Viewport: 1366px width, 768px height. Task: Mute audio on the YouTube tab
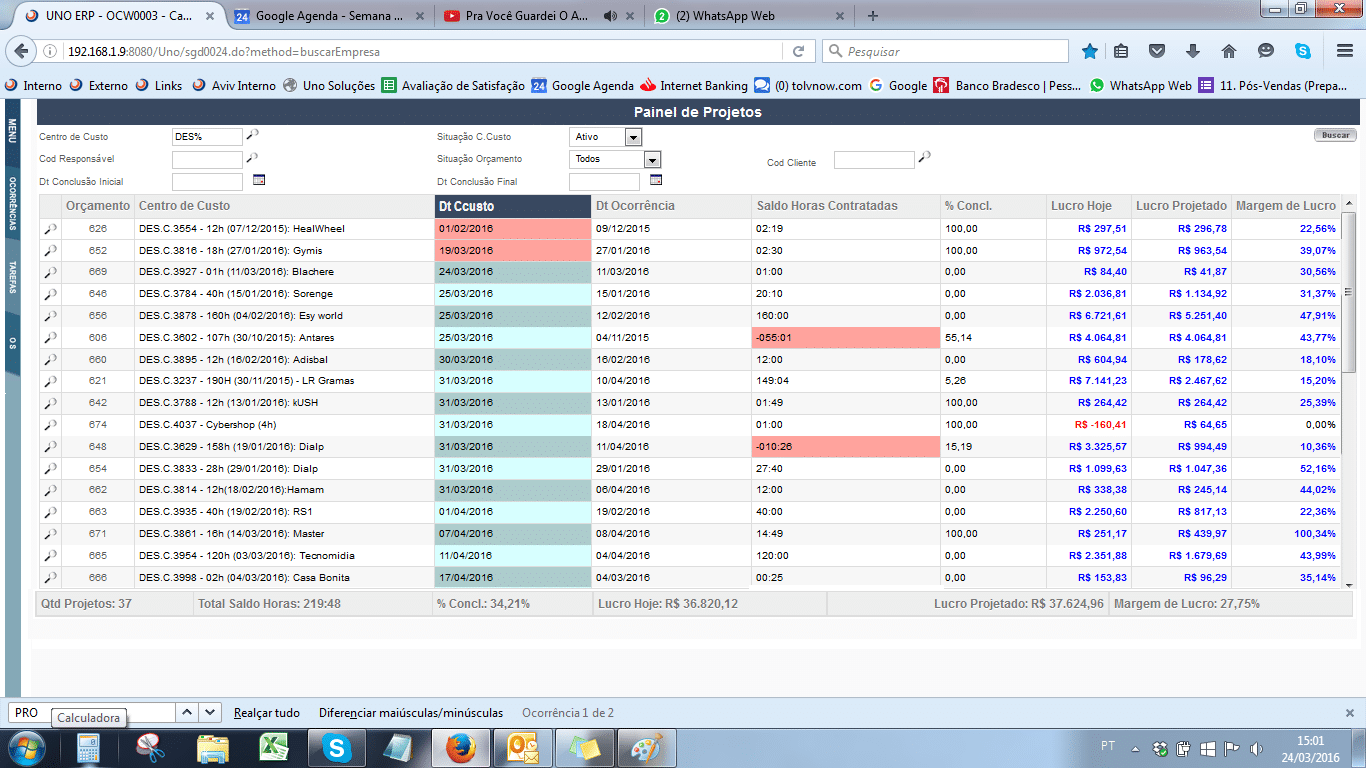click(610, 16)
